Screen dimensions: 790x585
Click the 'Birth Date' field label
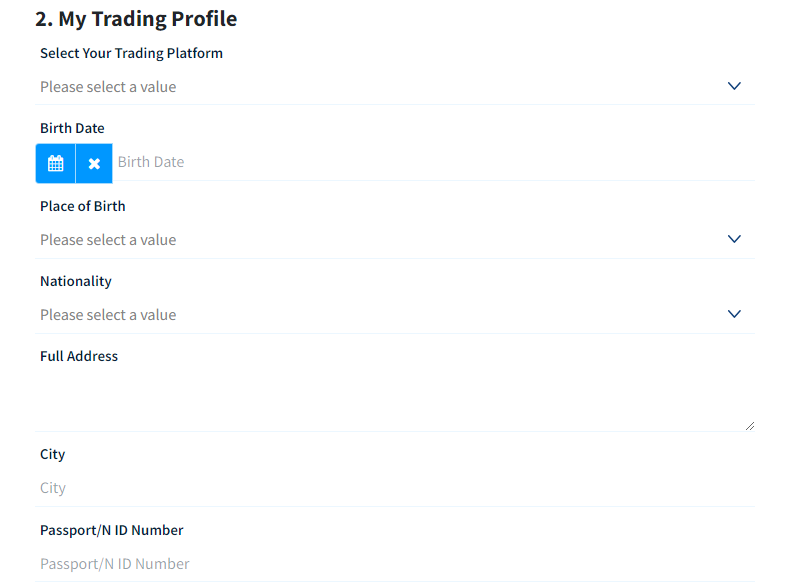[72, 128]
